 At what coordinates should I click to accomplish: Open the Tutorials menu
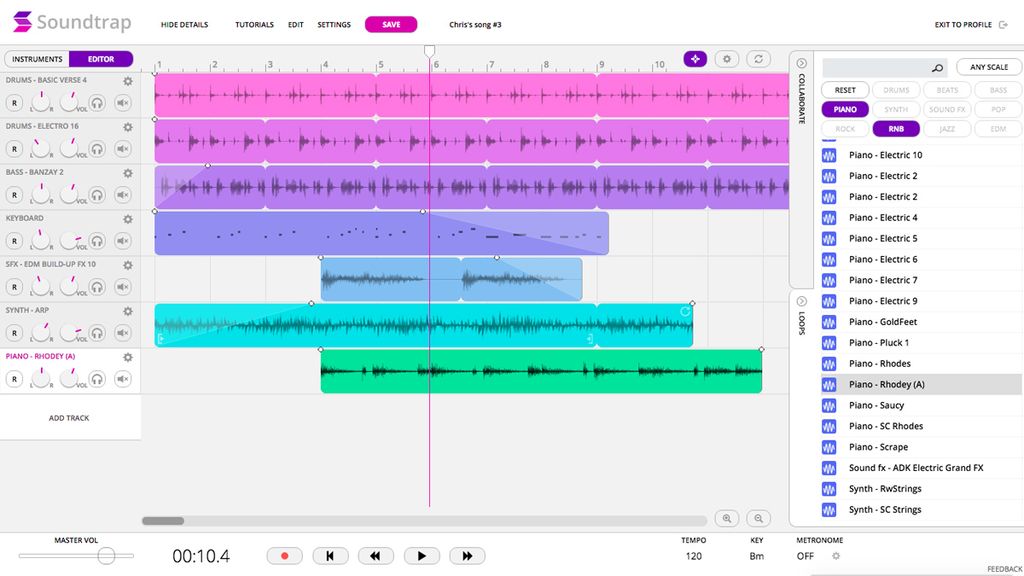pyautogui.click(x=254, y=24)
